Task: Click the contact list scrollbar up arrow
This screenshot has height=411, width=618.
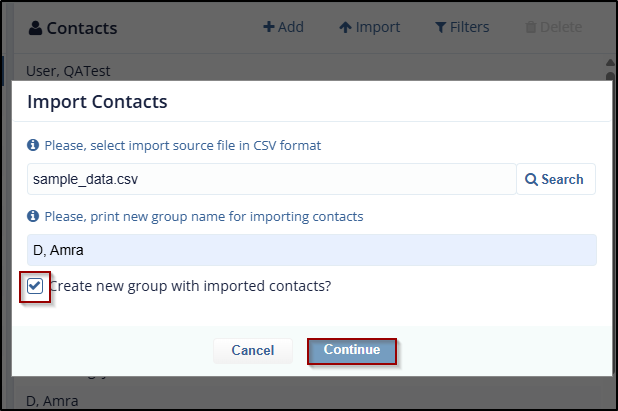Action: click(610, 64)
